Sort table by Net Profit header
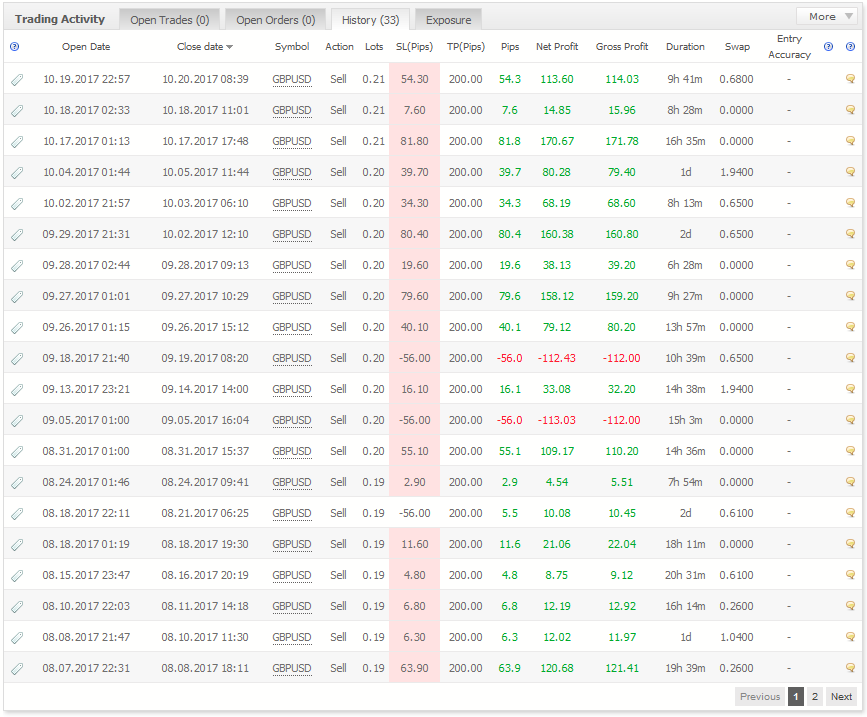 (557, 47)
